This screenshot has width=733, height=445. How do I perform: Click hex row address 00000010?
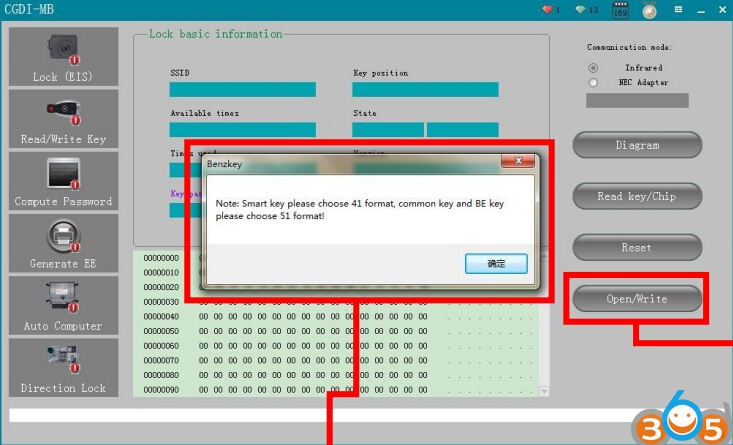(x=161, y=273)
